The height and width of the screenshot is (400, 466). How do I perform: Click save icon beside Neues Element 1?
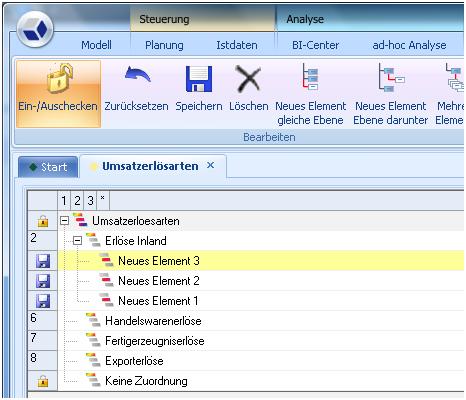pos(43,301)
